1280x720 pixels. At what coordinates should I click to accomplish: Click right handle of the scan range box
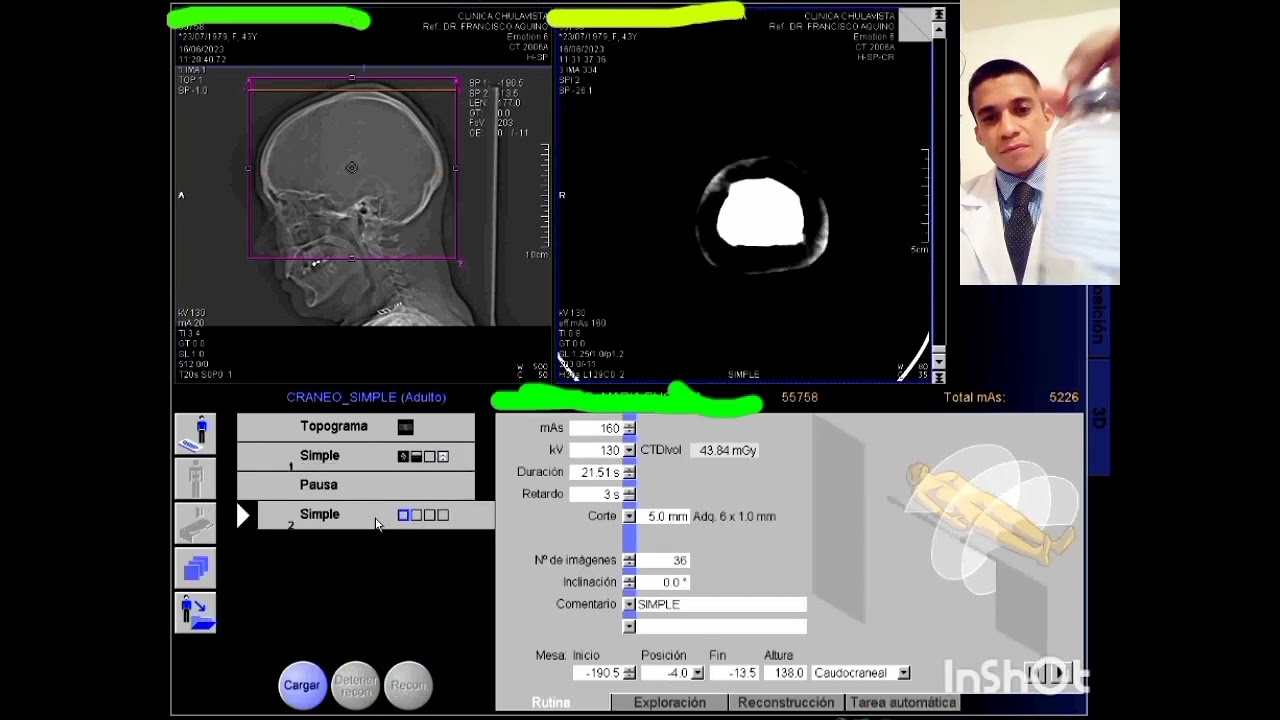pos(456,168)
